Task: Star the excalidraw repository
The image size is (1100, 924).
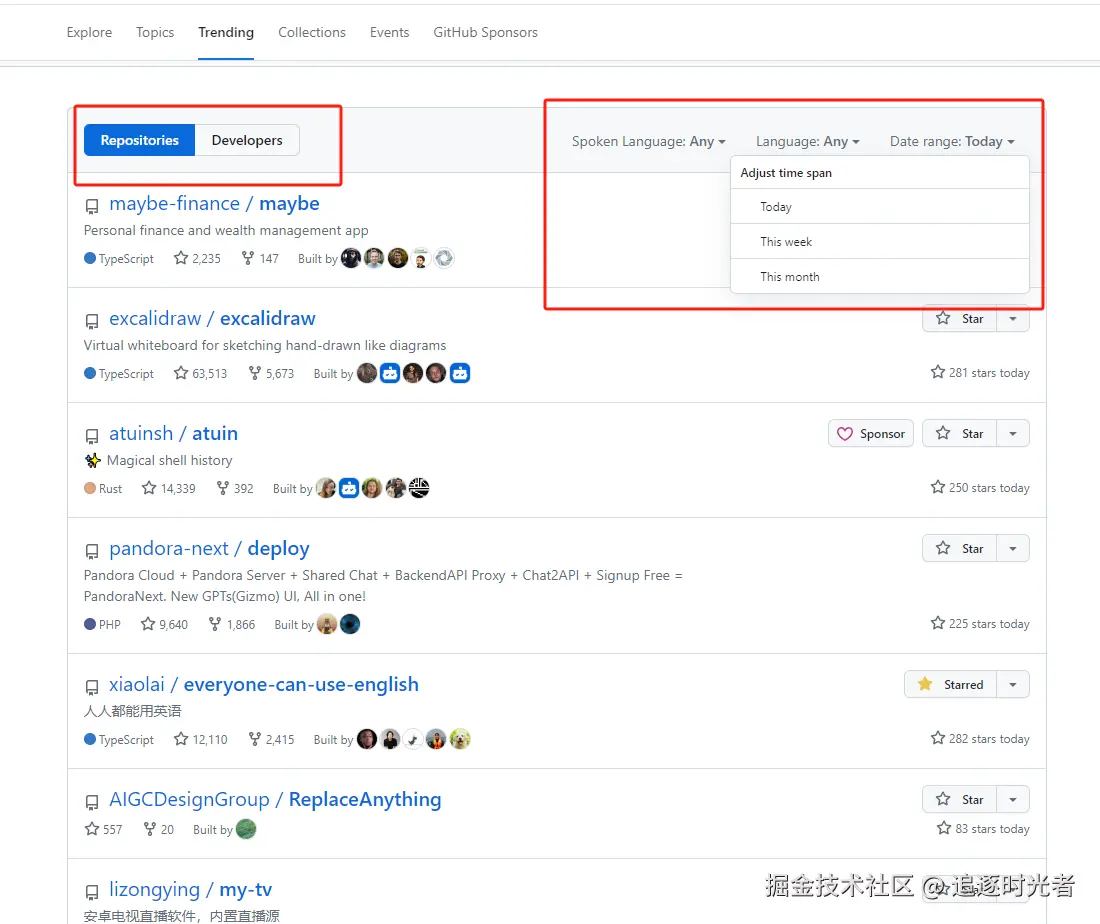Action: click(x=959, y=319)
